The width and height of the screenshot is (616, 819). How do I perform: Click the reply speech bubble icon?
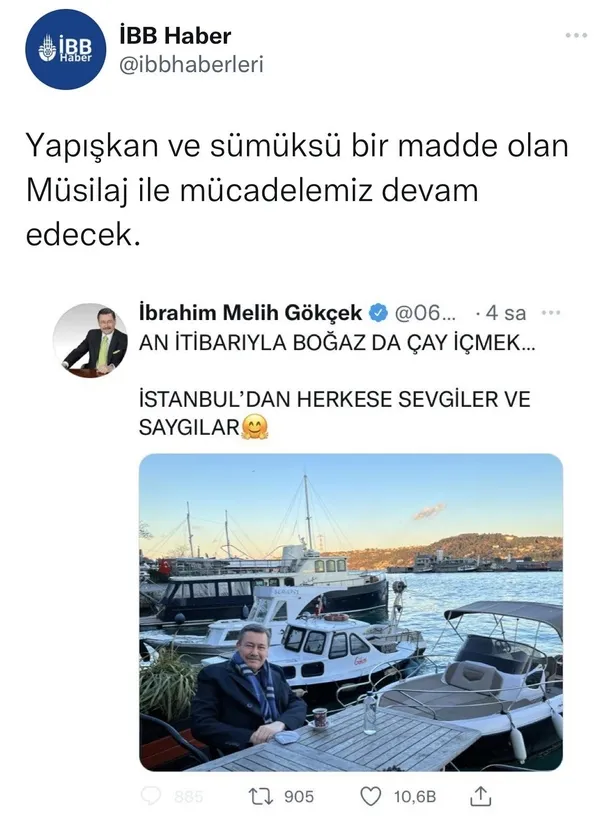tap(151, 796)
